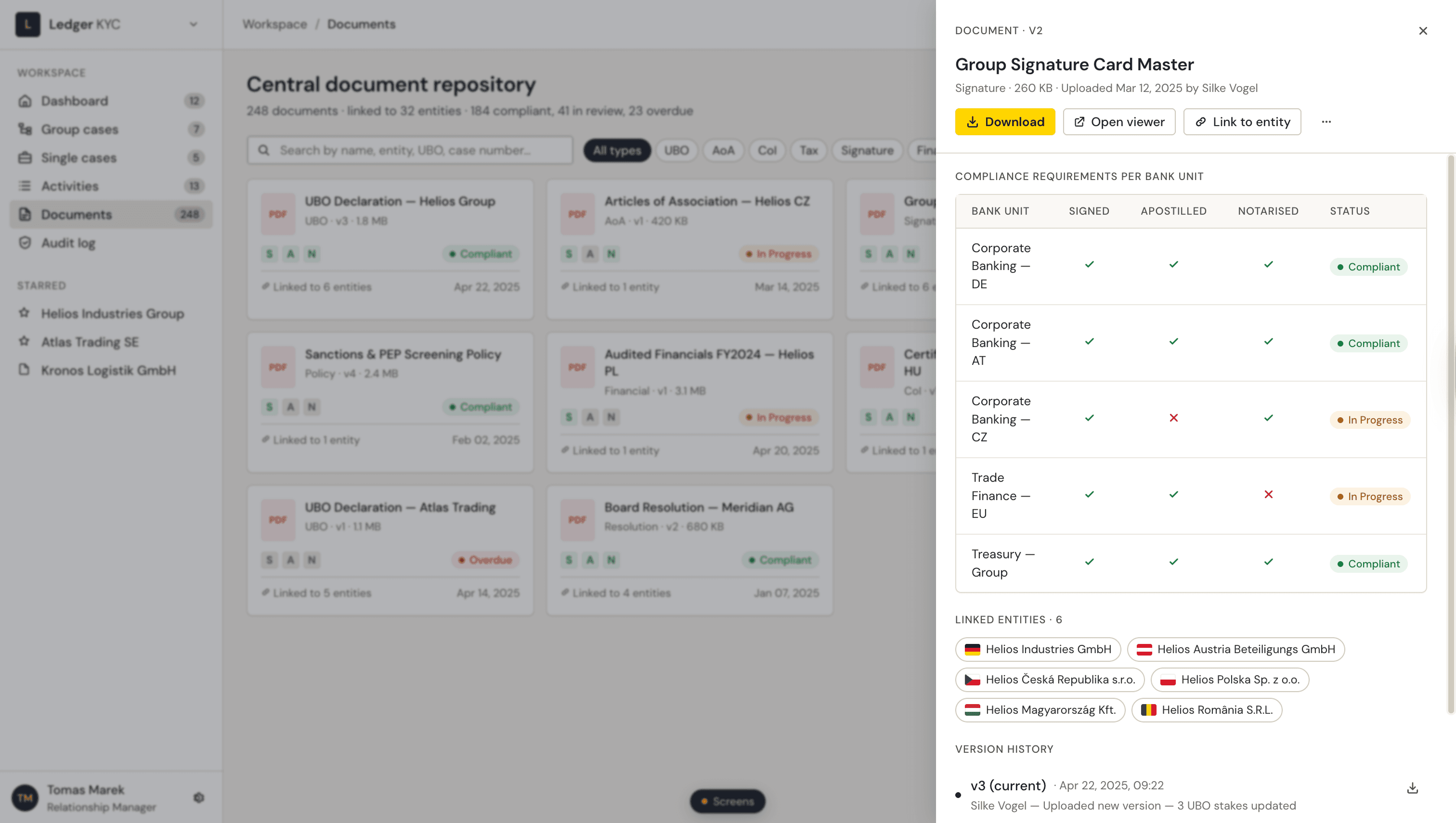The image size is (1456, 823).
Task: Collapse the document panel via the close X
Action: [x=1423, y=30]
